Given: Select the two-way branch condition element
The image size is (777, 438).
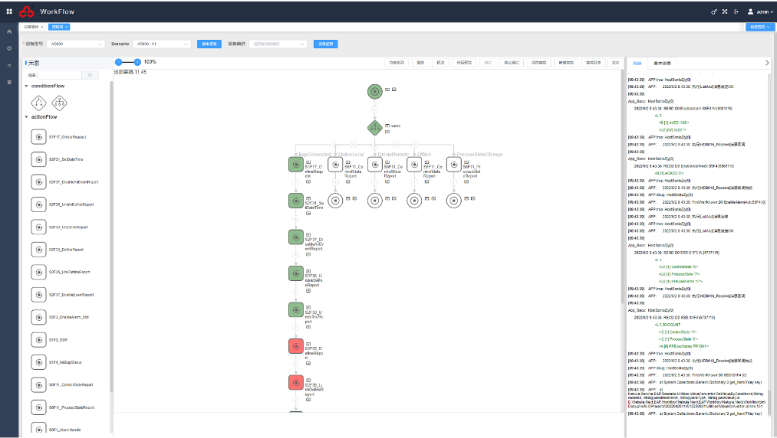Looking at the screenshot, I should pos(39,103).
